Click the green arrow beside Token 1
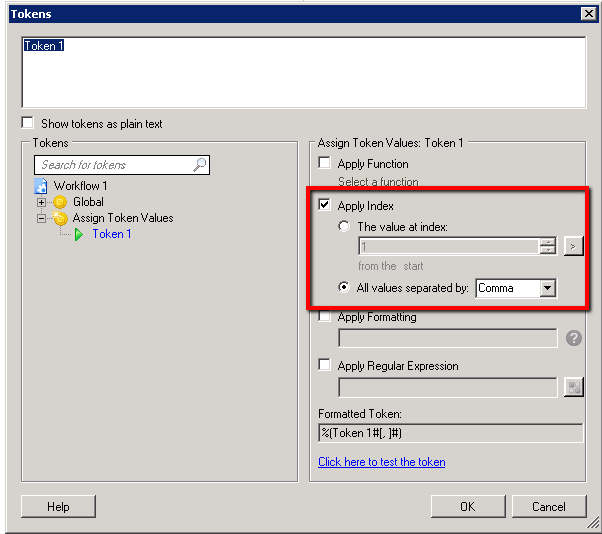This screenshot has height=534, width=602. (79, 234)
